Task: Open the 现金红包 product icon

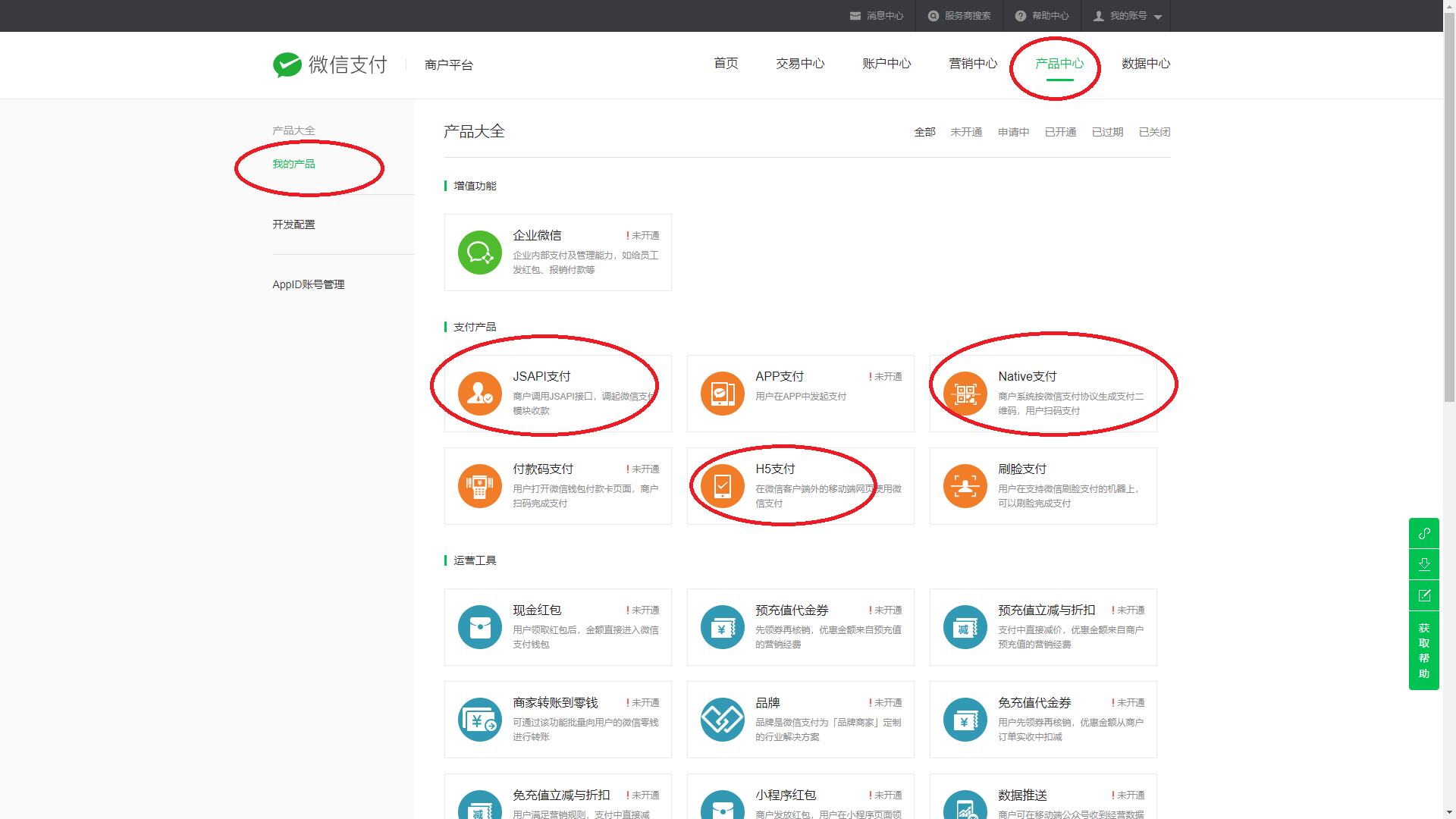Action: [x=480, y=627]
